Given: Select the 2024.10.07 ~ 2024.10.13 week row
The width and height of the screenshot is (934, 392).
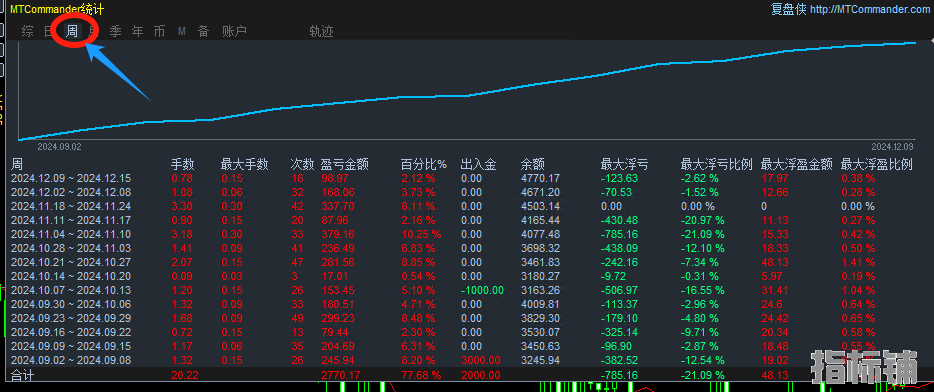Looking at the screenshot, I should tap(465, 290).
